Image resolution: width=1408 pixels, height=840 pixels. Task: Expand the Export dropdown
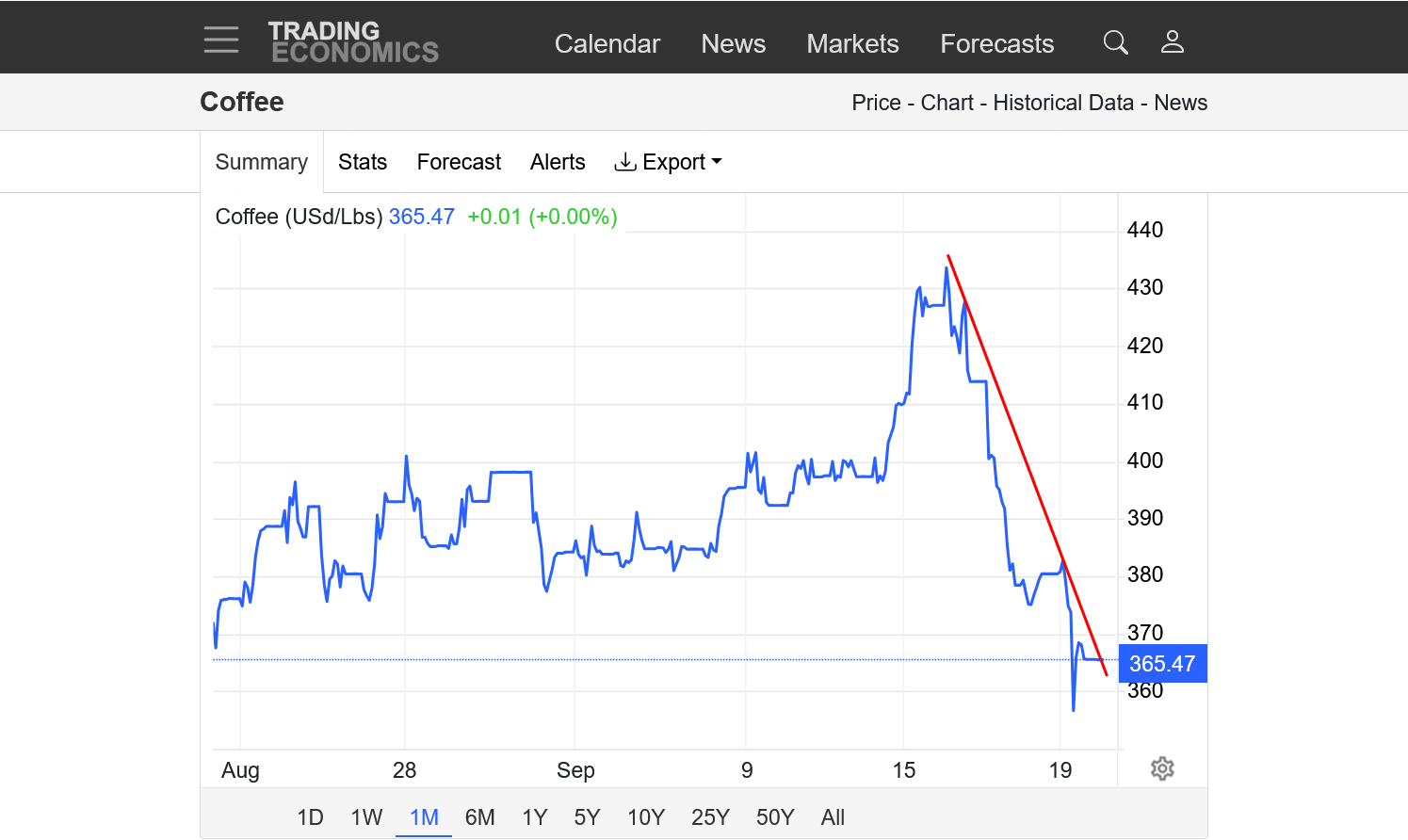[x=668, y=162]
